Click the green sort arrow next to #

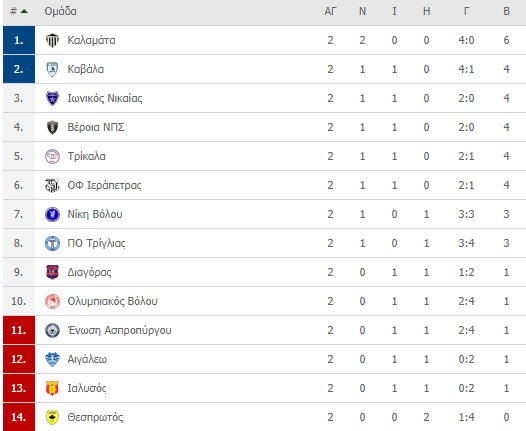tap(24, 11)
